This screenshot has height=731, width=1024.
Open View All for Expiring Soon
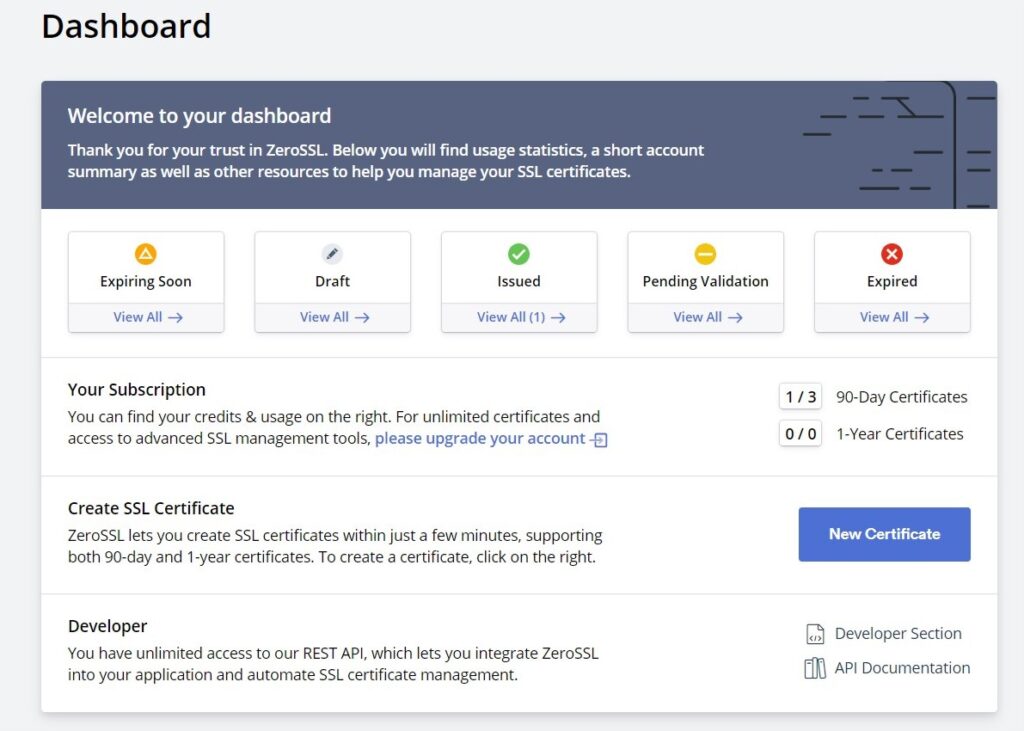click(148, 317)
